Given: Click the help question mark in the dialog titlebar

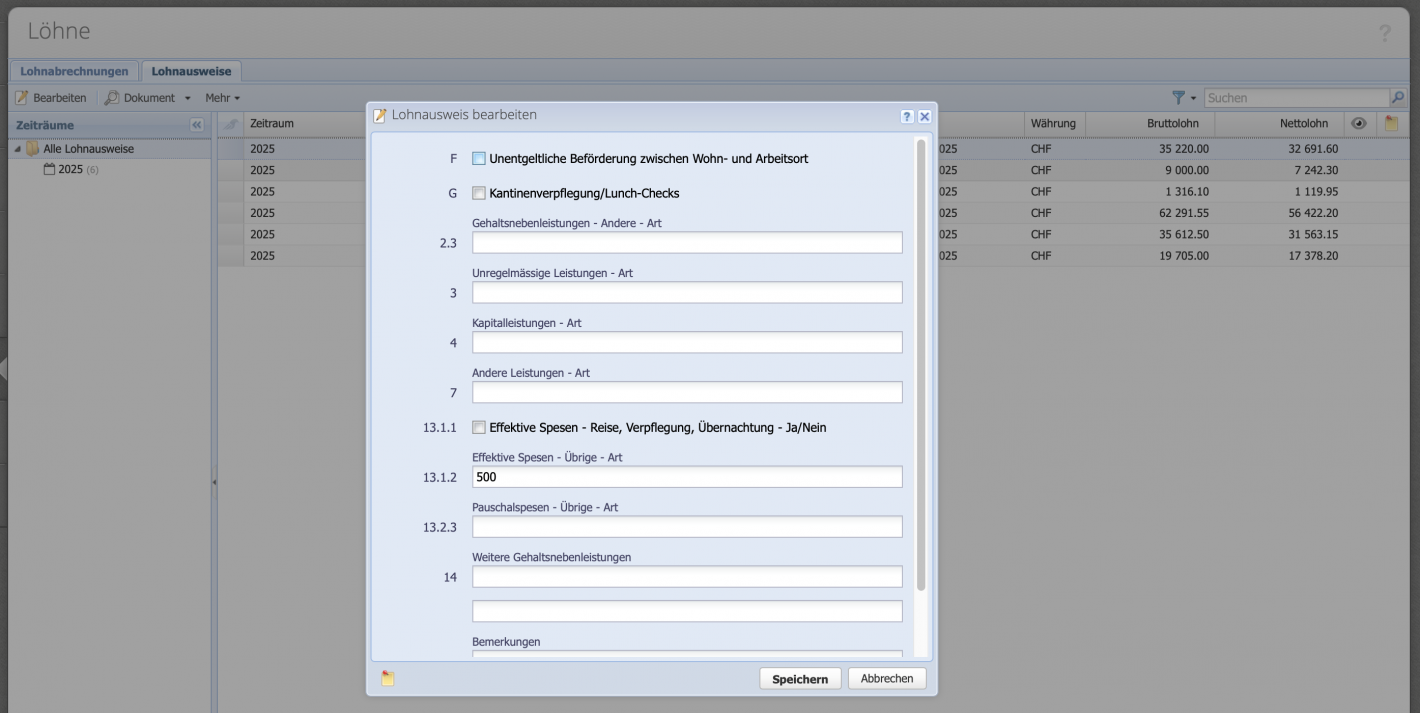Looking at the screenshot, I should pos(906,116).
